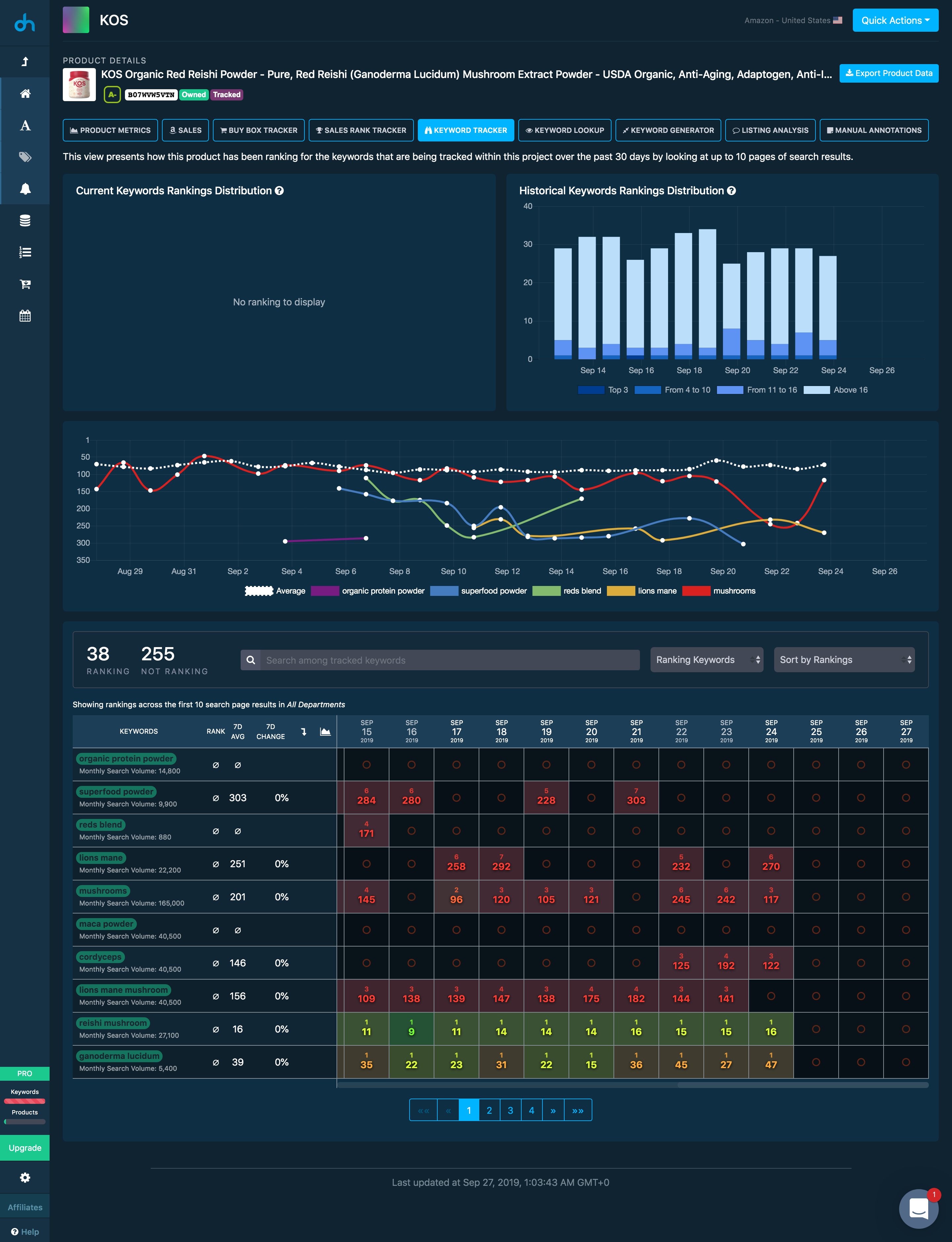Toggle Above 16 legend series
This screenshot has width=952, height=1242.
(836, 390)
